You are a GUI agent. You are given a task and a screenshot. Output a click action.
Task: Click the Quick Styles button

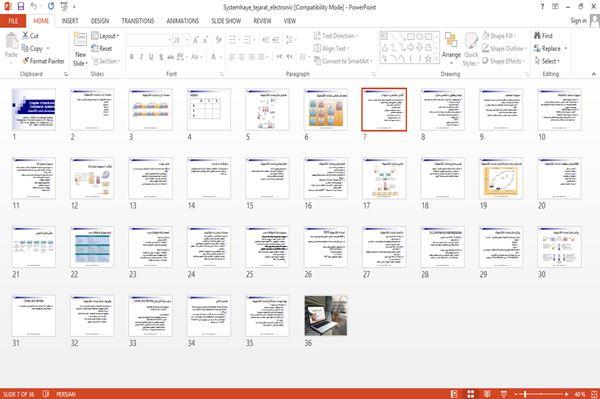tap(471, 50)
